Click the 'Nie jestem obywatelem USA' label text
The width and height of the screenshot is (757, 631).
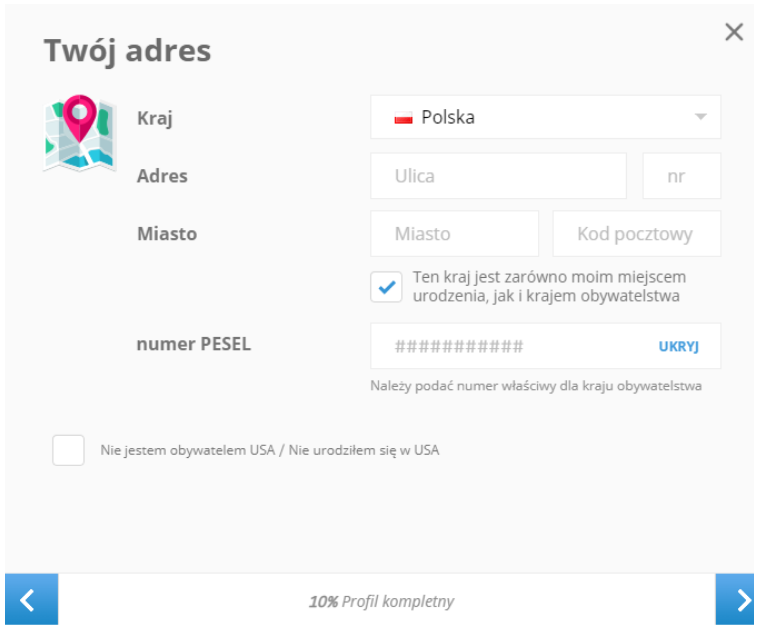coord(270,450)
